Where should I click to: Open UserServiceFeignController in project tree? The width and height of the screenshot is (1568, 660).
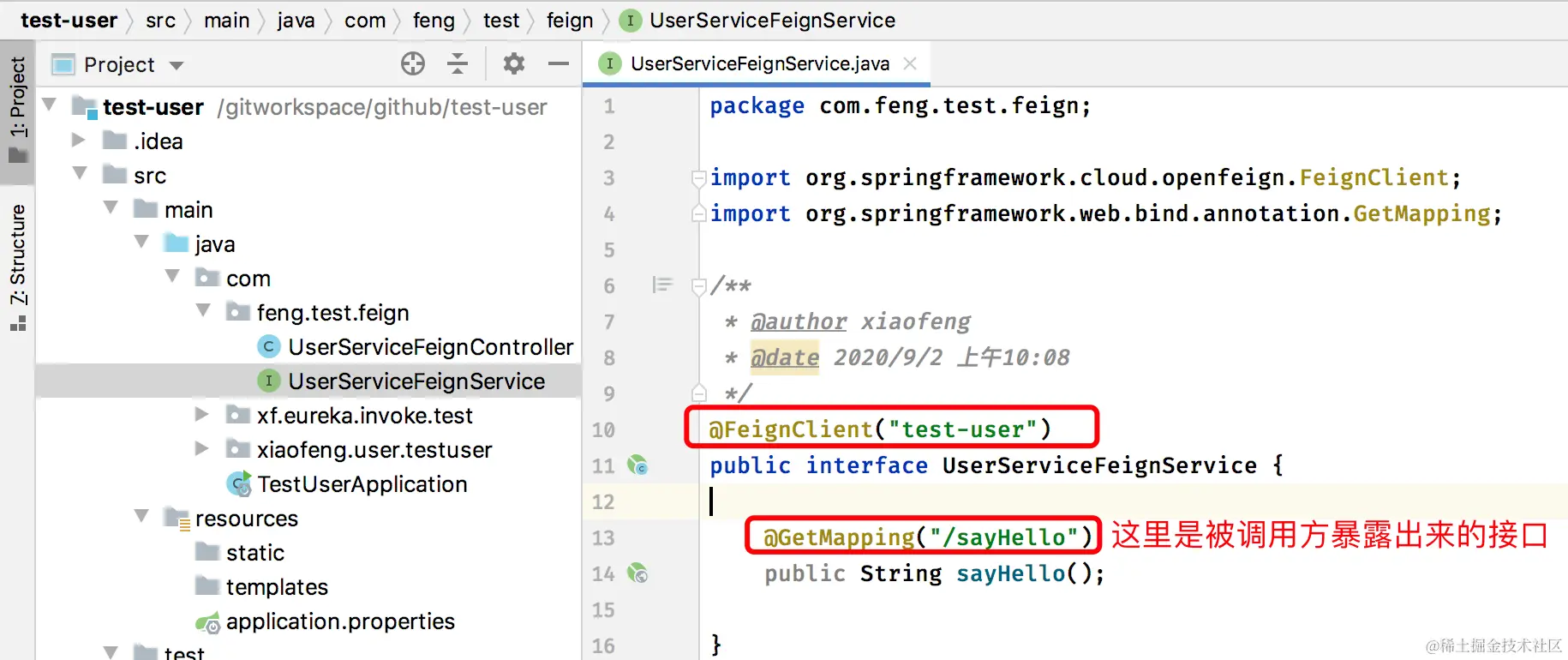(430, 347)
